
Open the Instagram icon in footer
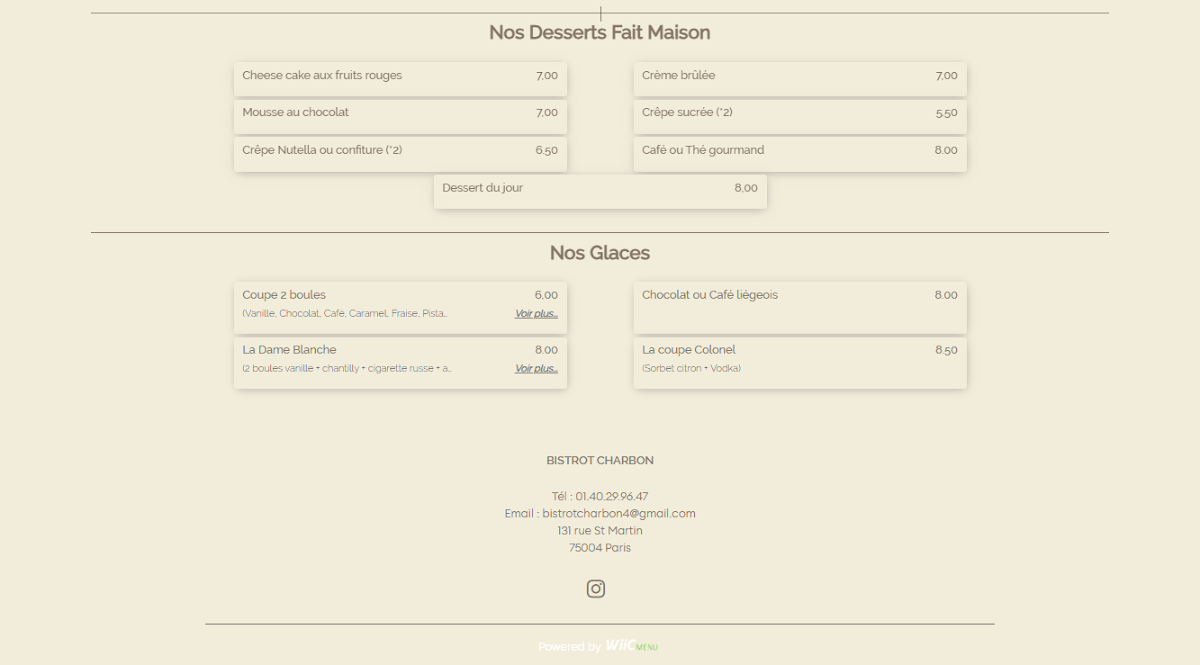(596, 589)
